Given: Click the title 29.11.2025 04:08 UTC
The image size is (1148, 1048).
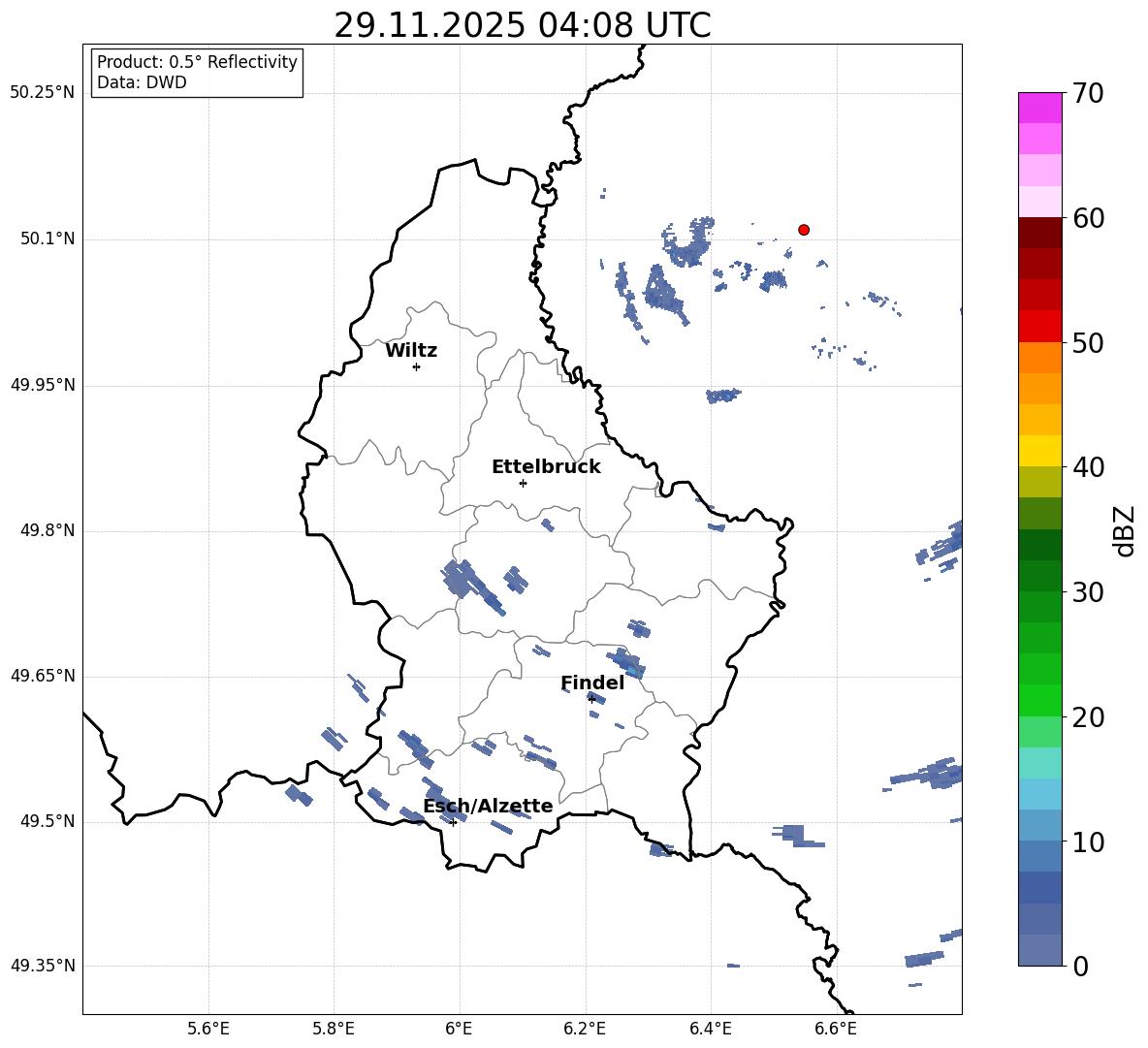Looking at the screenshot, I should point(522,25).
